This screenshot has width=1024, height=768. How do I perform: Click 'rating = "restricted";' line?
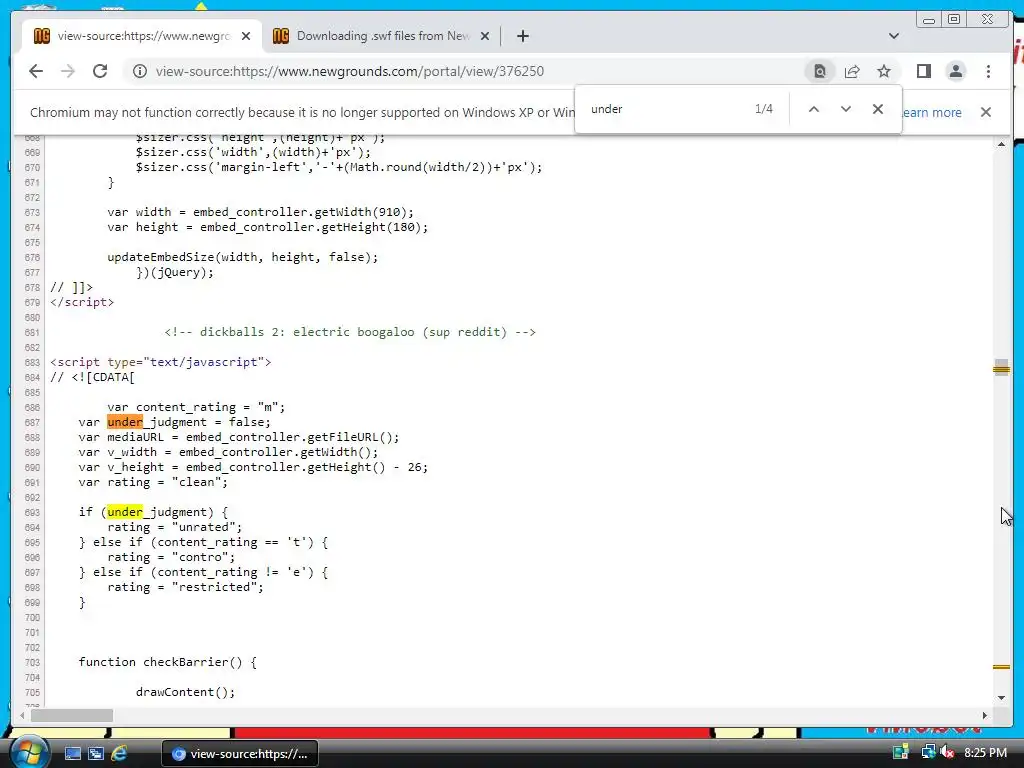[x=185, y=586]
